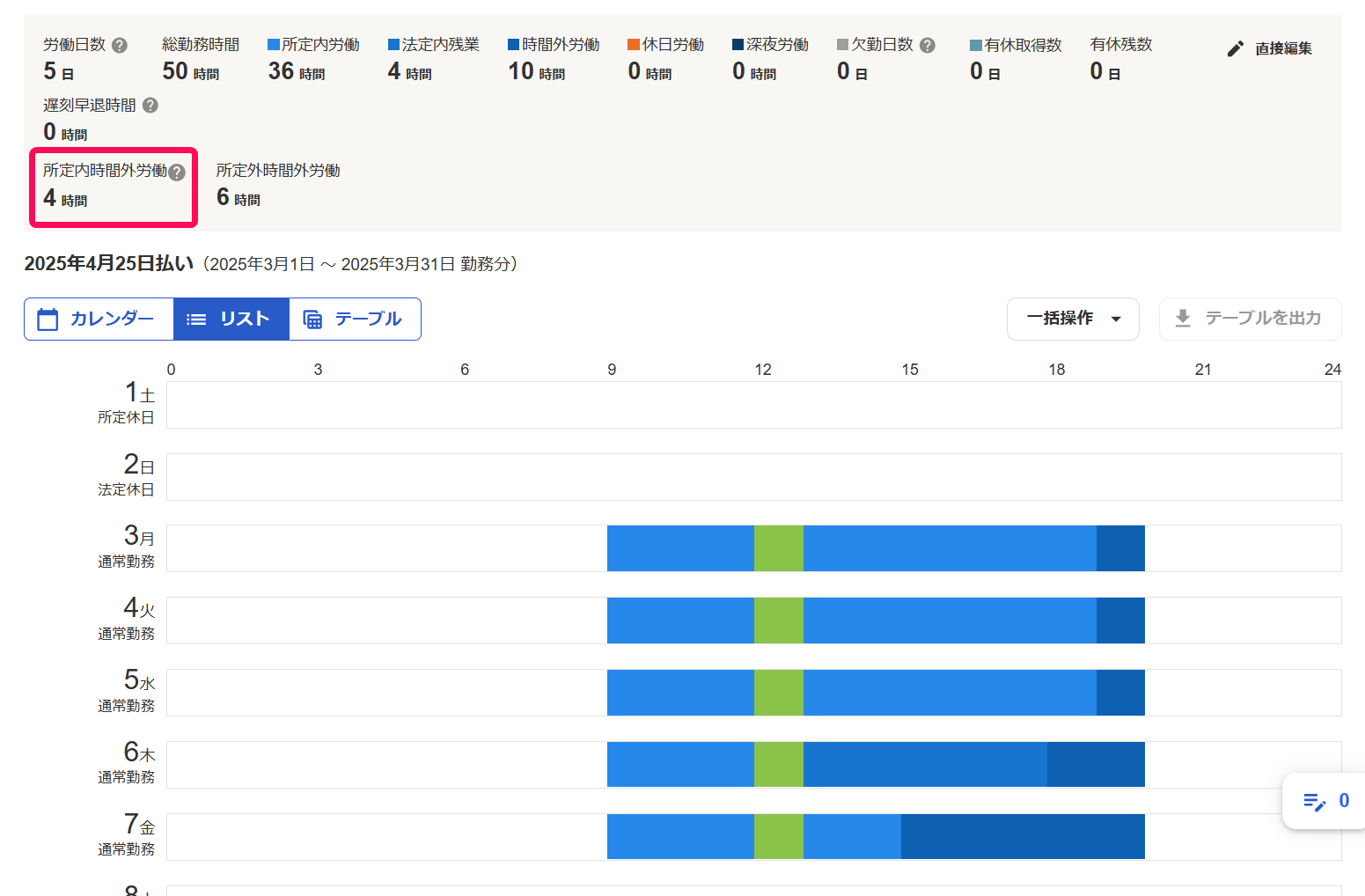Click the counter 0 on floating notes button

pos(1344,801)
